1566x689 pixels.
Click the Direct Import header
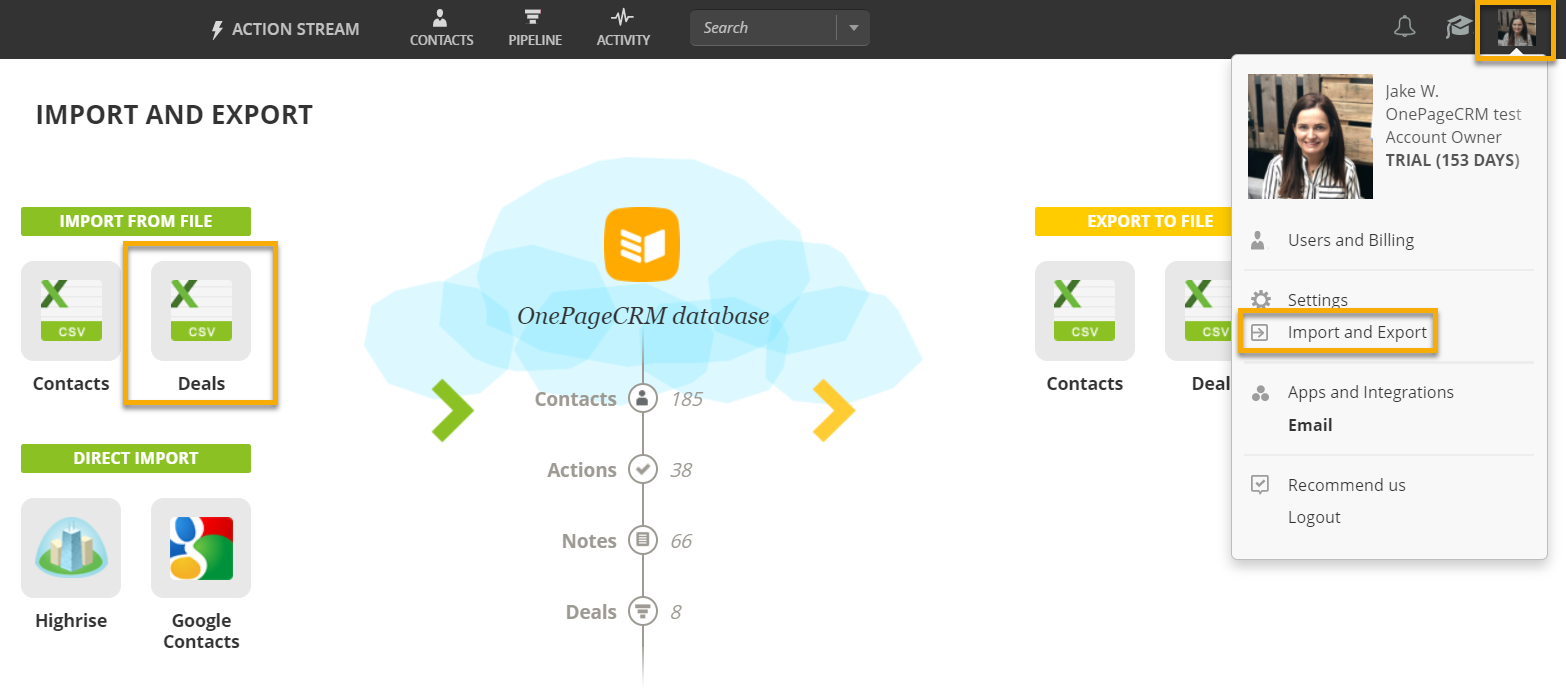136,458
